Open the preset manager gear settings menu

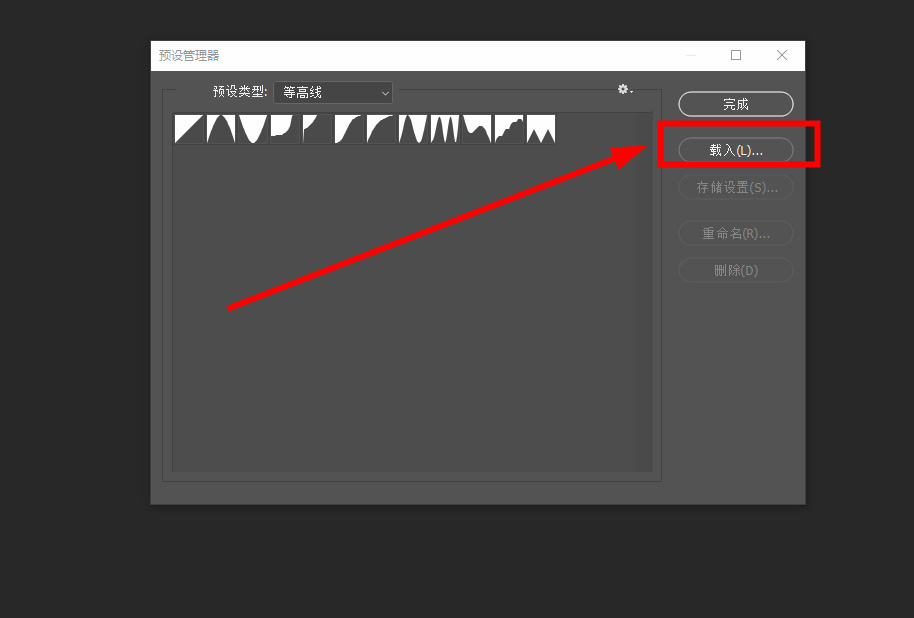click(624, 89)
